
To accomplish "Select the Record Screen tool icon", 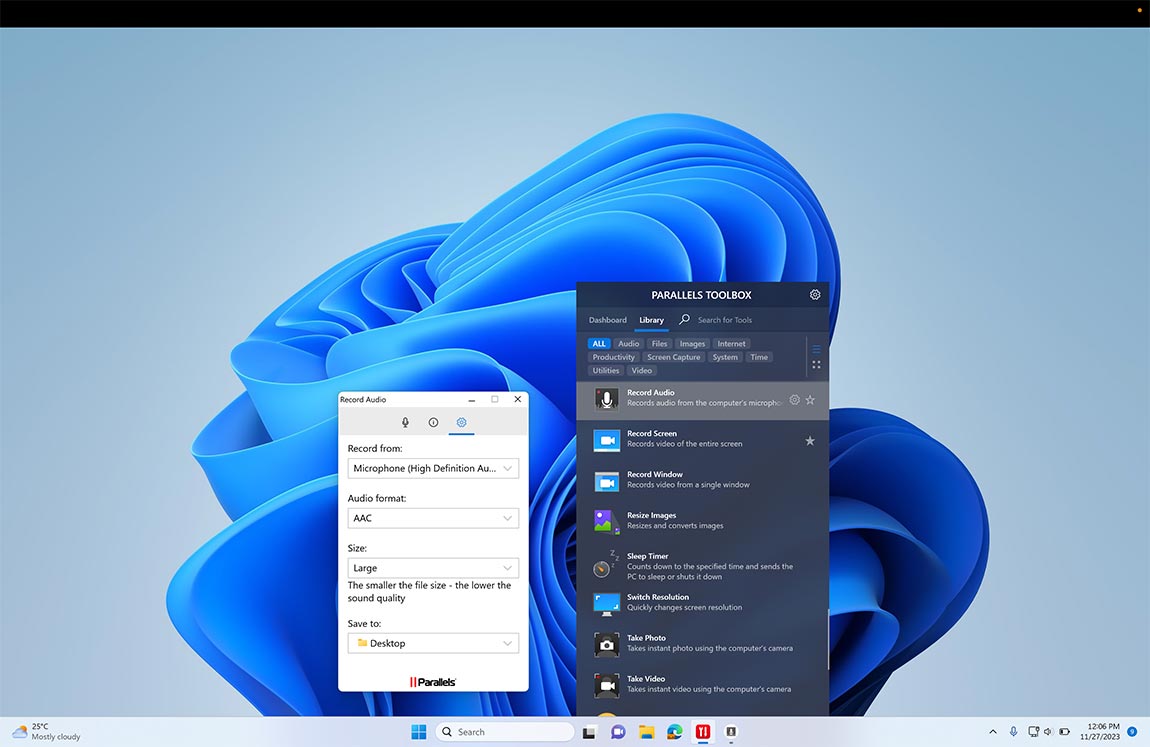I will 605,440.
